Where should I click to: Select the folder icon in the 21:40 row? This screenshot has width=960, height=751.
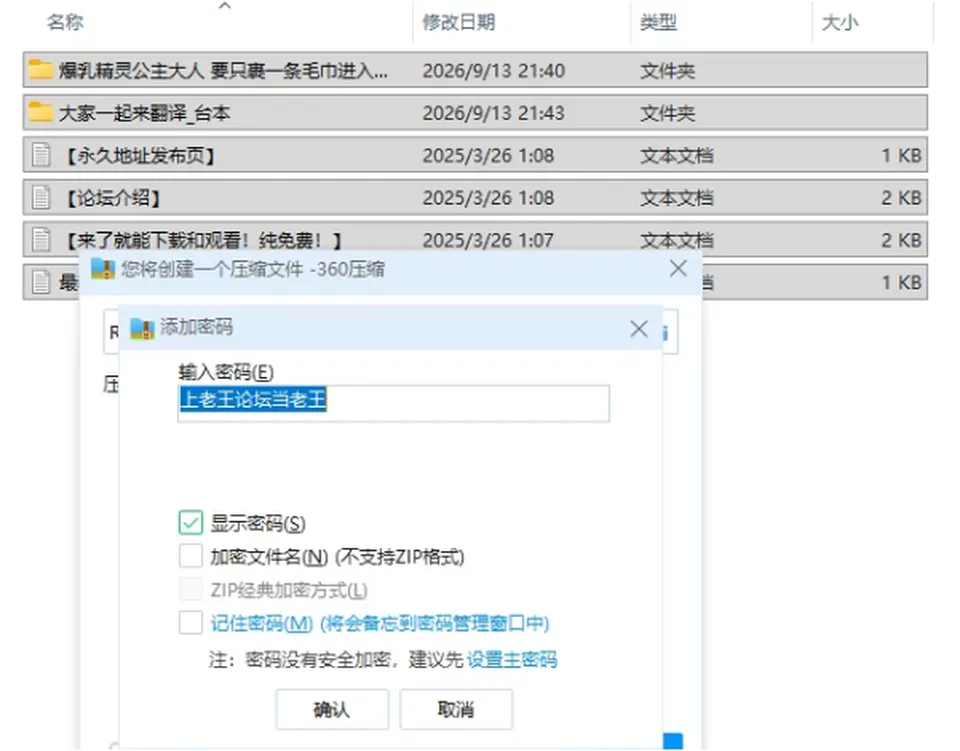[x=40, y=69]
